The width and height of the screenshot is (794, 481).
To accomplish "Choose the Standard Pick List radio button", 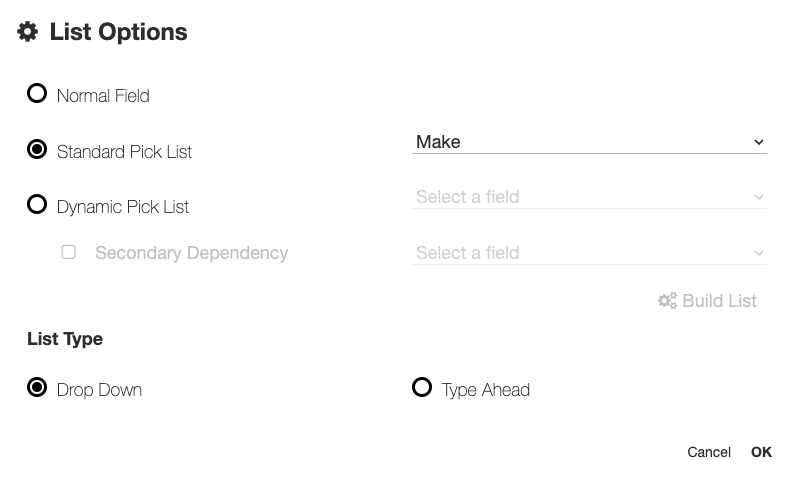I will pyautogui.click(x=37, y=150).
